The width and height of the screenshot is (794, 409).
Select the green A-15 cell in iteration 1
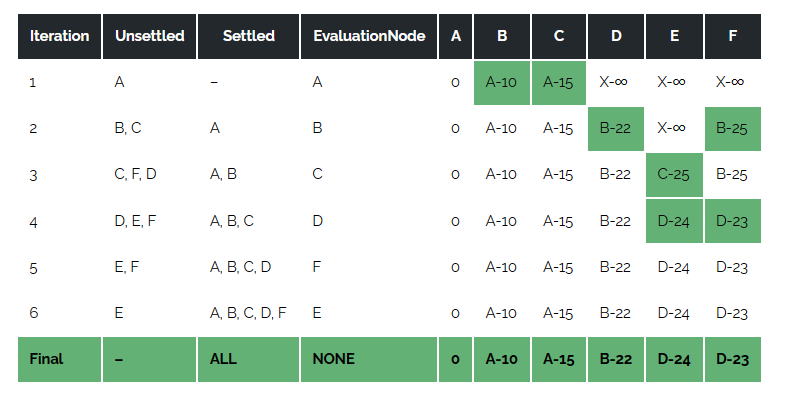[x=558, y=82]
